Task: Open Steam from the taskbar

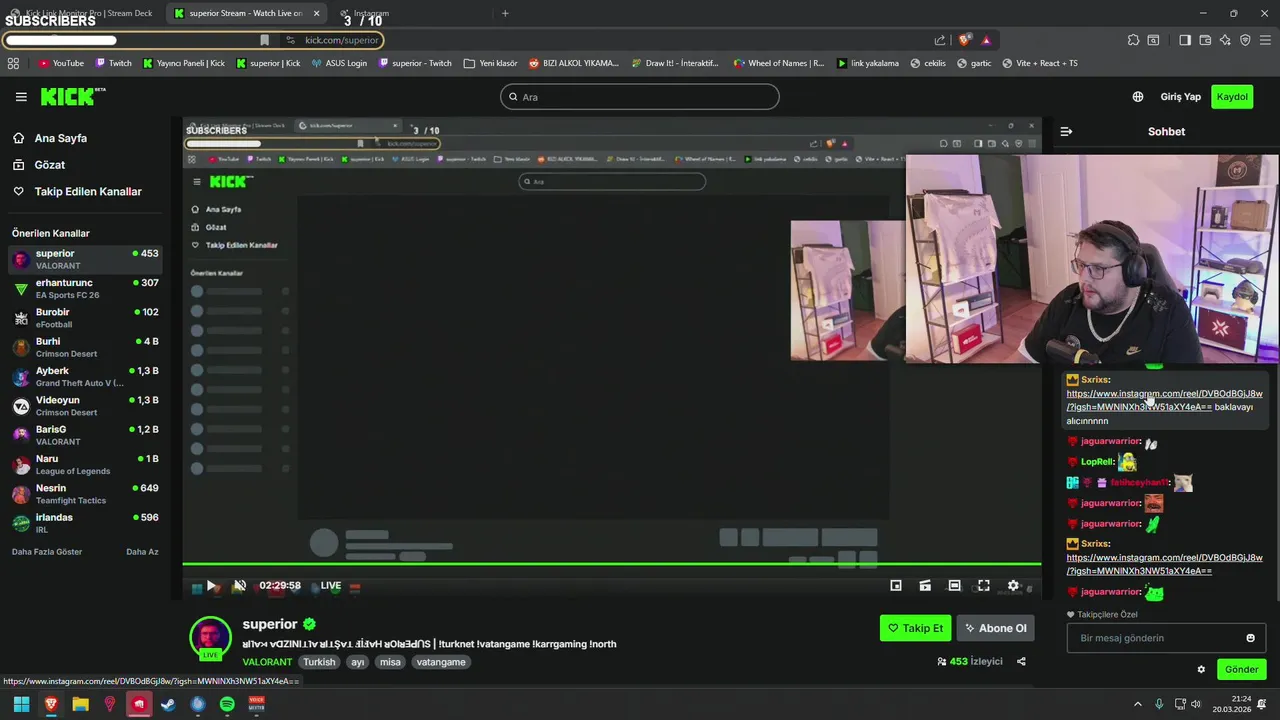Action: 168,704
